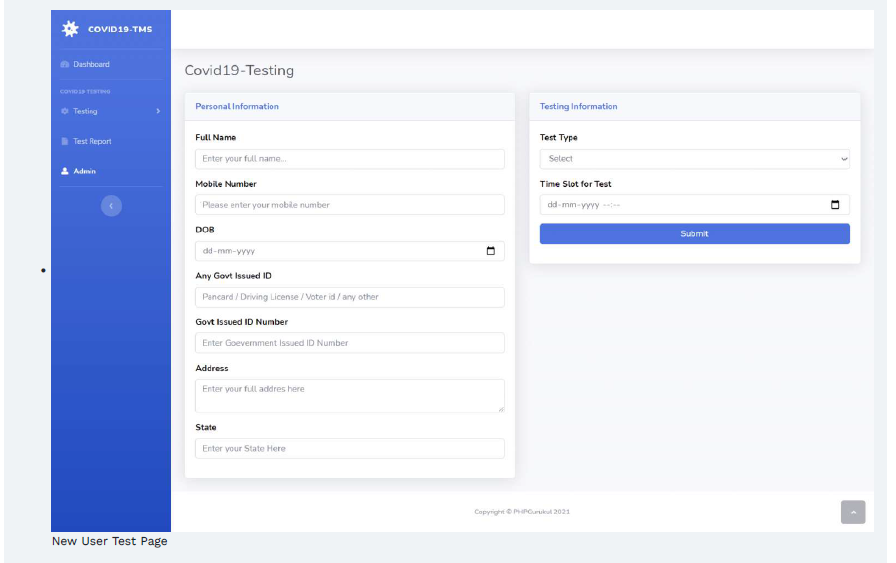This screenshot has height=563, width=896.
Task: Focus the State input field
Action: tap(350, 449)
